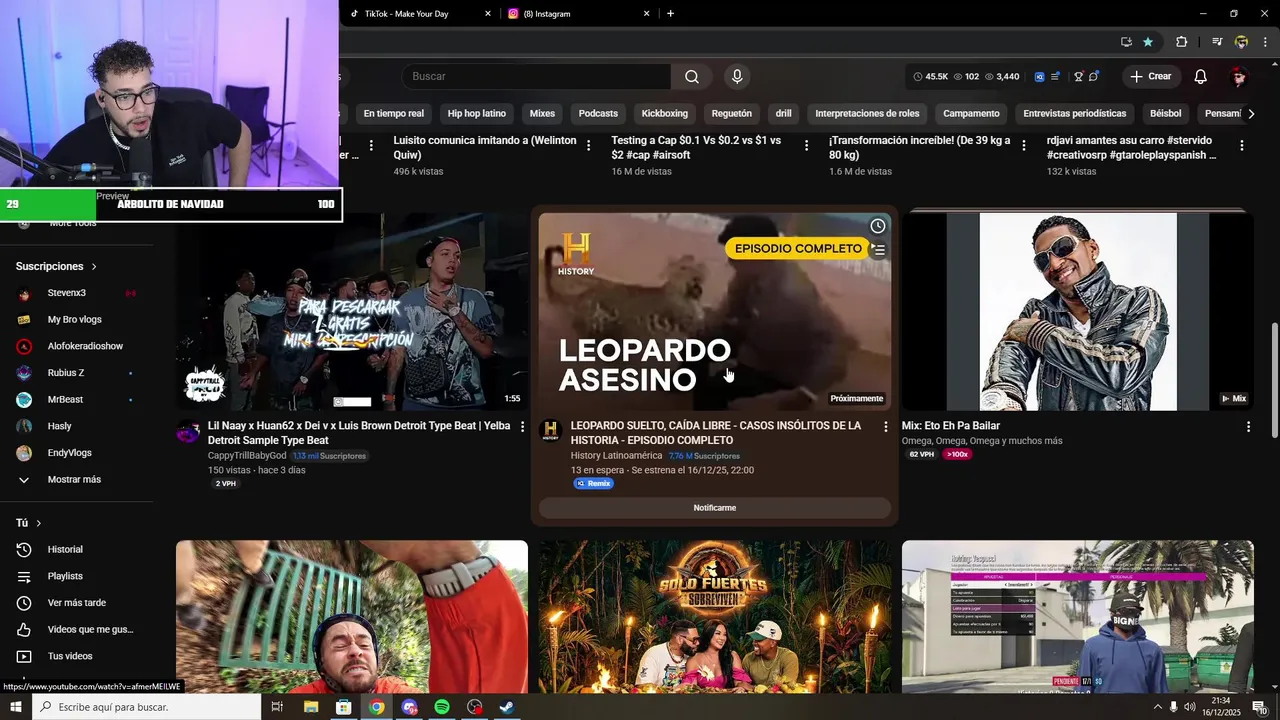Viewport: 1280px width, 720px height.
Task: Open the Leopardo Asesino video thumbnail
Action: point(715,311)
